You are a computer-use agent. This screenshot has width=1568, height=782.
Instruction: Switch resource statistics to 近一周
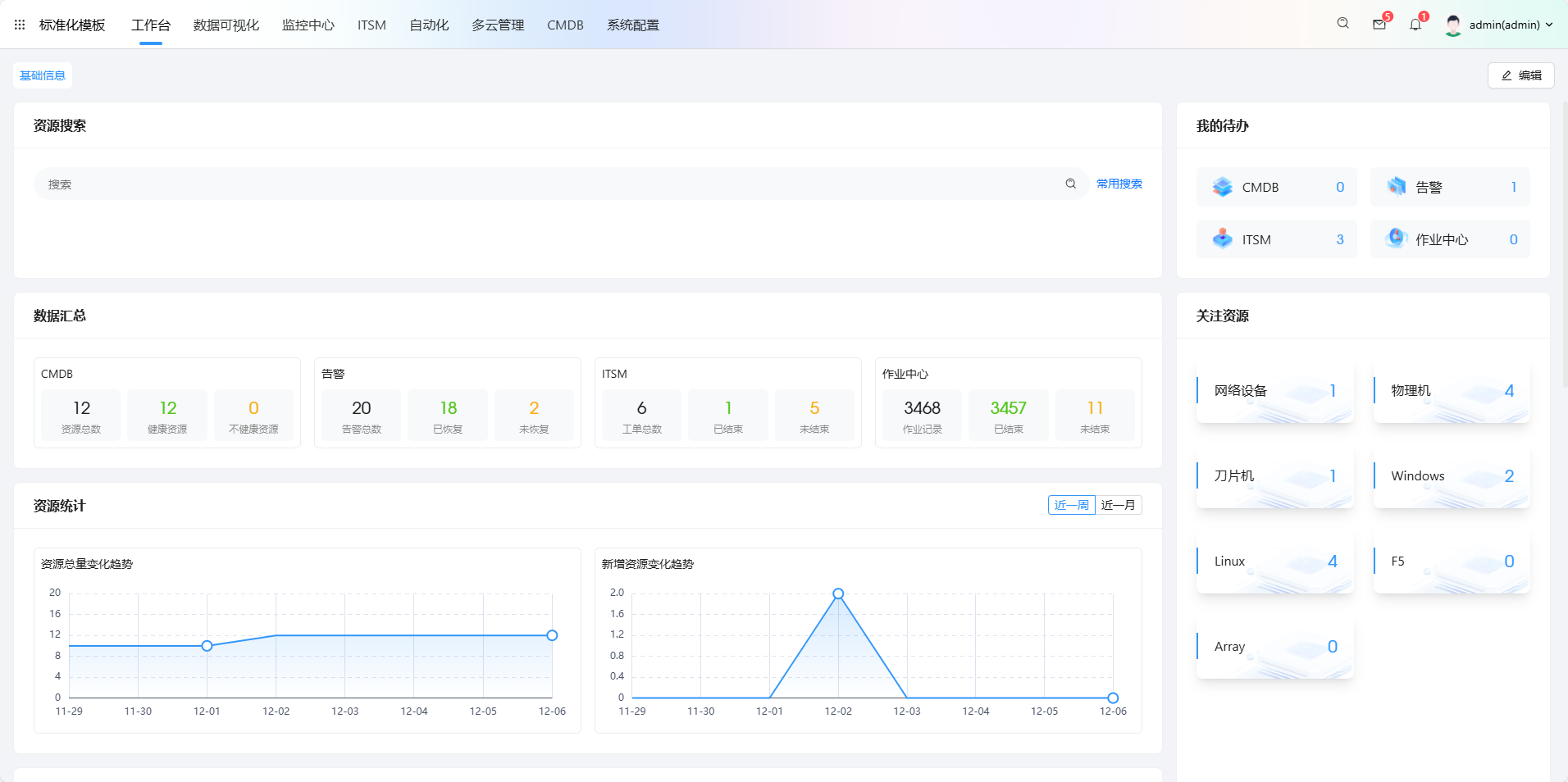point(1071,505)
